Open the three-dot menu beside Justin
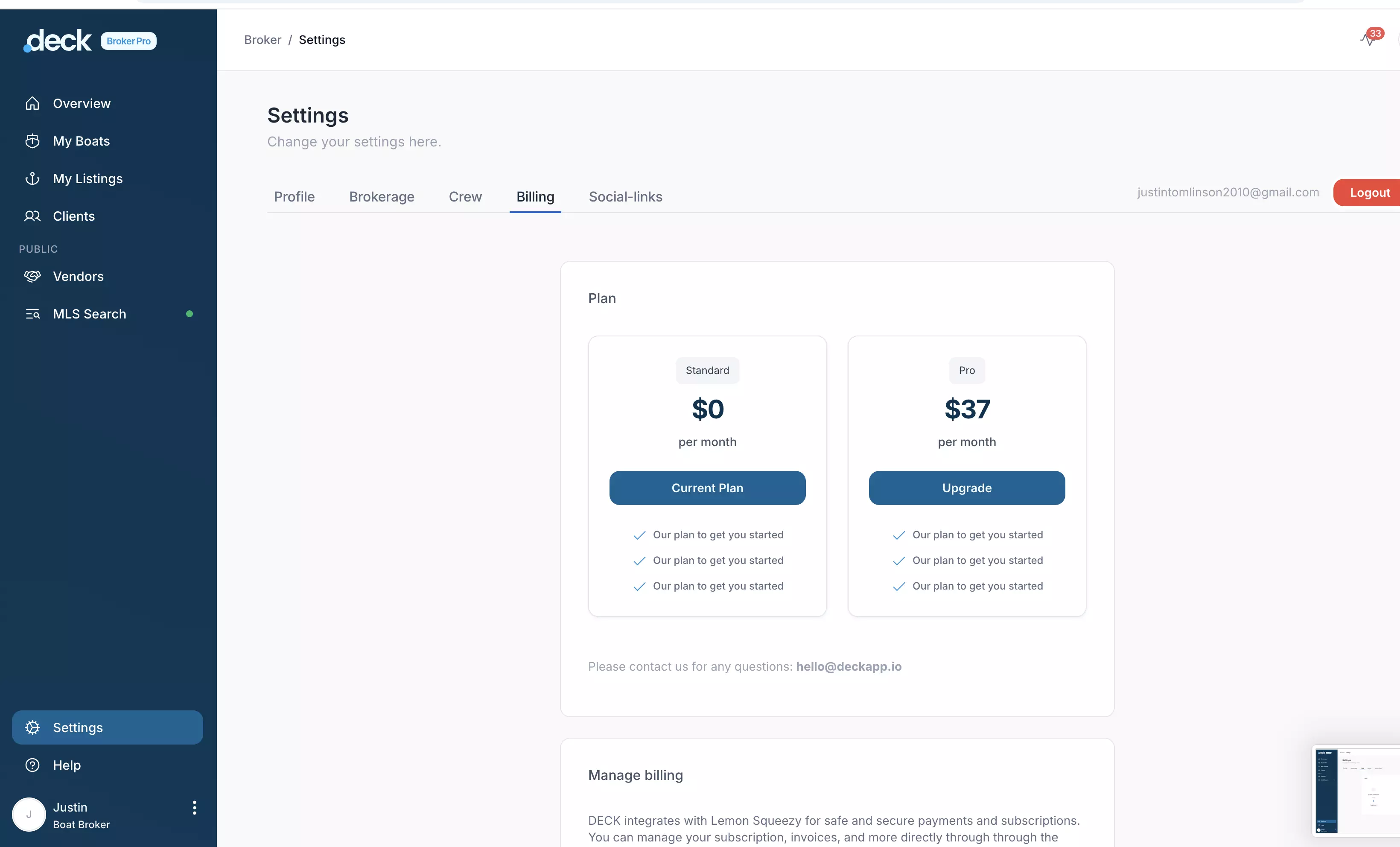The image size is (1400, 847). tap(194, 808)
